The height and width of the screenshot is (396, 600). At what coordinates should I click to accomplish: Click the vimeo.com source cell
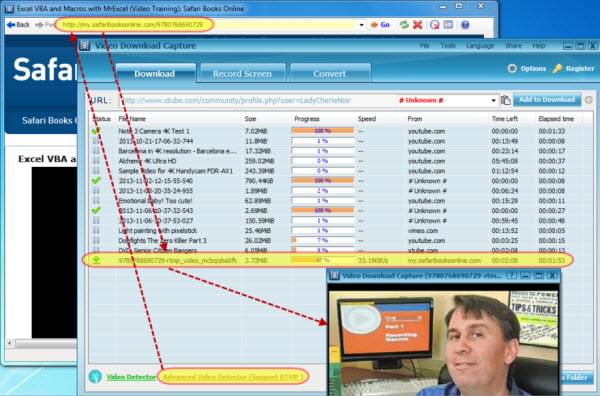[423, 231]
